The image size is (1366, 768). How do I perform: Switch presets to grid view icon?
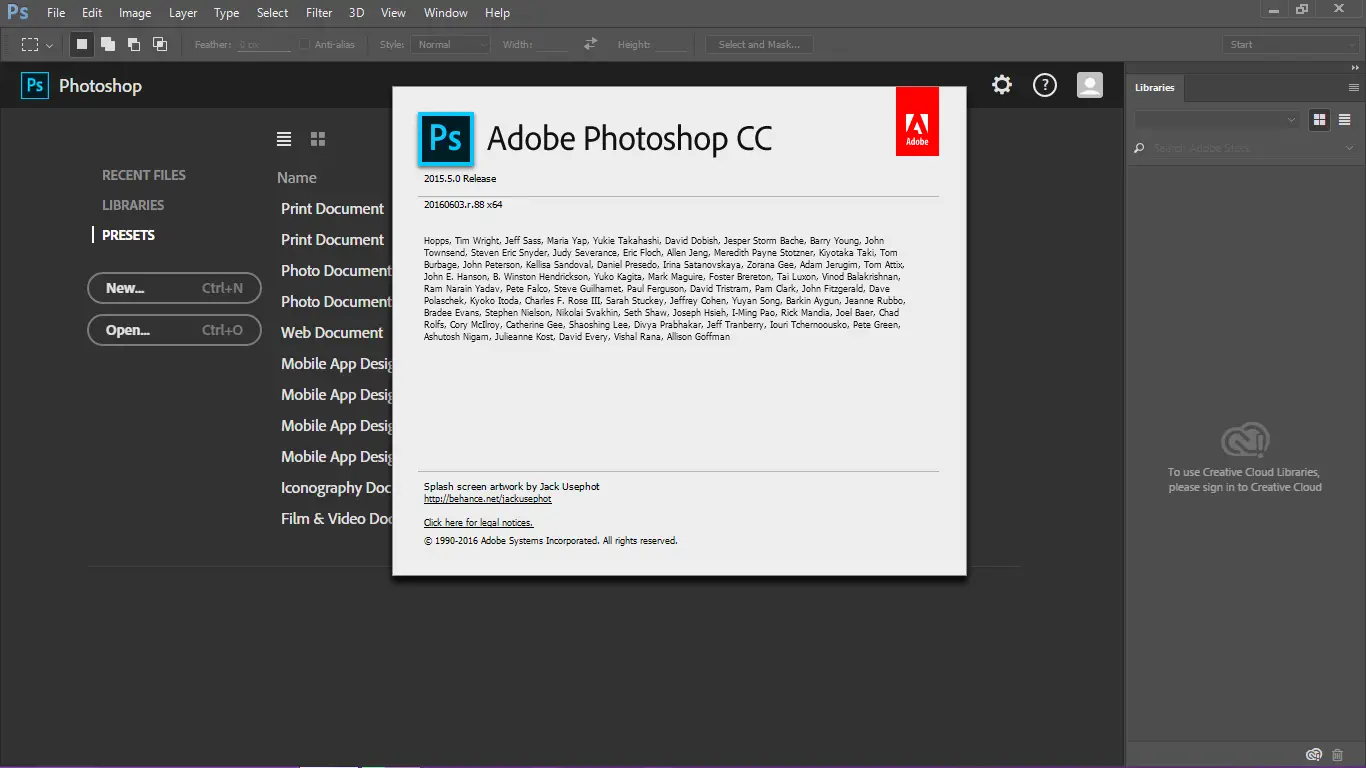(318, 139)
